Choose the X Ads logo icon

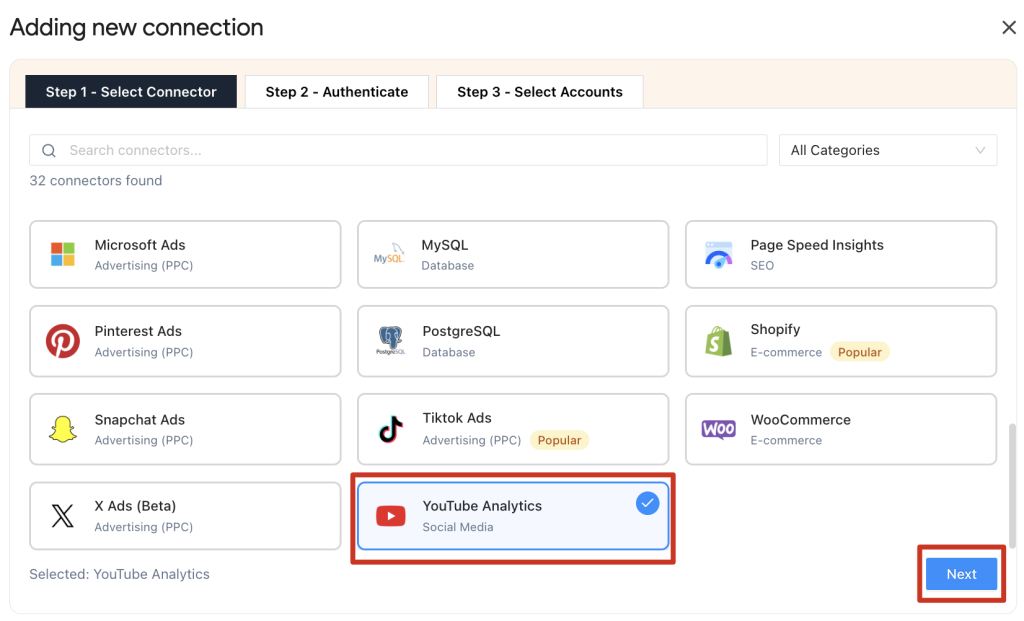63,516
